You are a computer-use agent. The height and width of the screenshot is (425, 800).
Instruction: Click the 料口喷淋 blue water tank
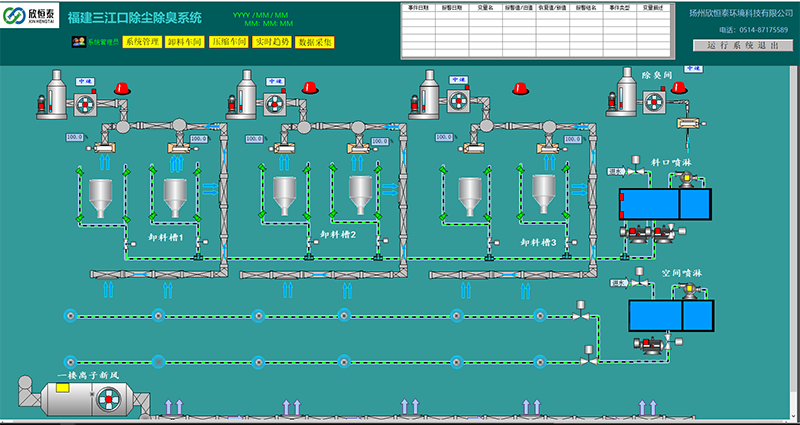point(665,204)
